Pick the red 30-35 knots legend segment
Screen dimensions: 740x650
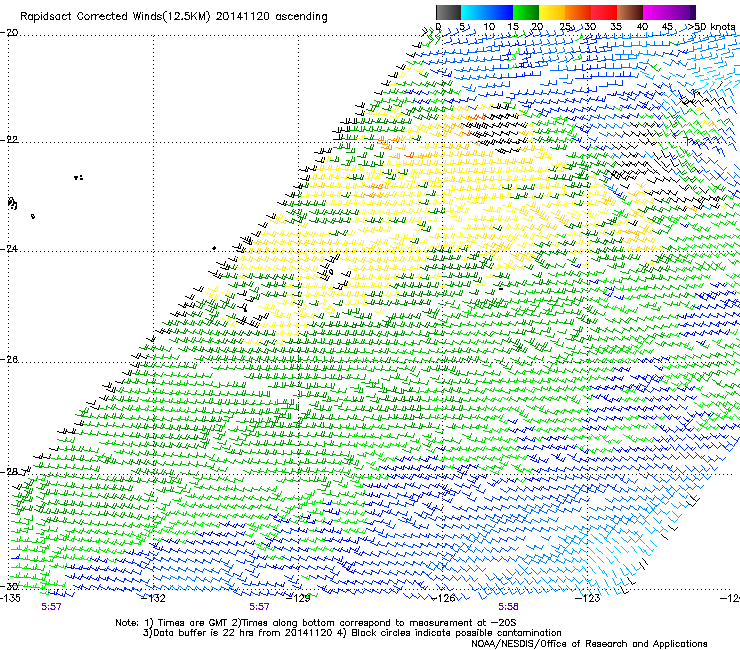click(x=604, y=12)
